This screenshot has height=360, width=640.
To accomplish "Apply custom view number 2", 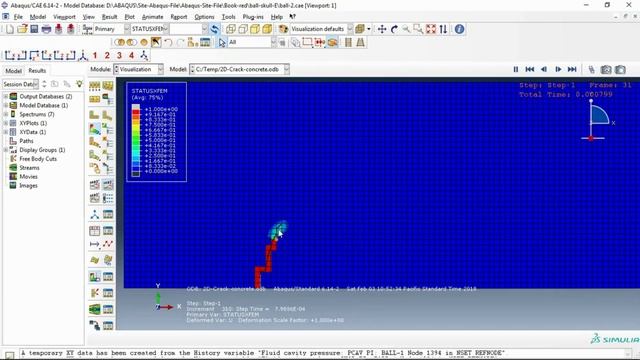I will [107, 56].
